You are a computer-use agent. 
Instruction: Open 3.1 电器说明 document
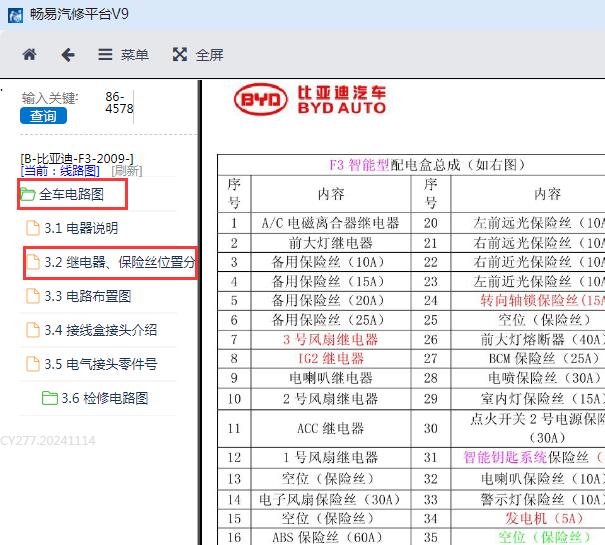point(72,228)
